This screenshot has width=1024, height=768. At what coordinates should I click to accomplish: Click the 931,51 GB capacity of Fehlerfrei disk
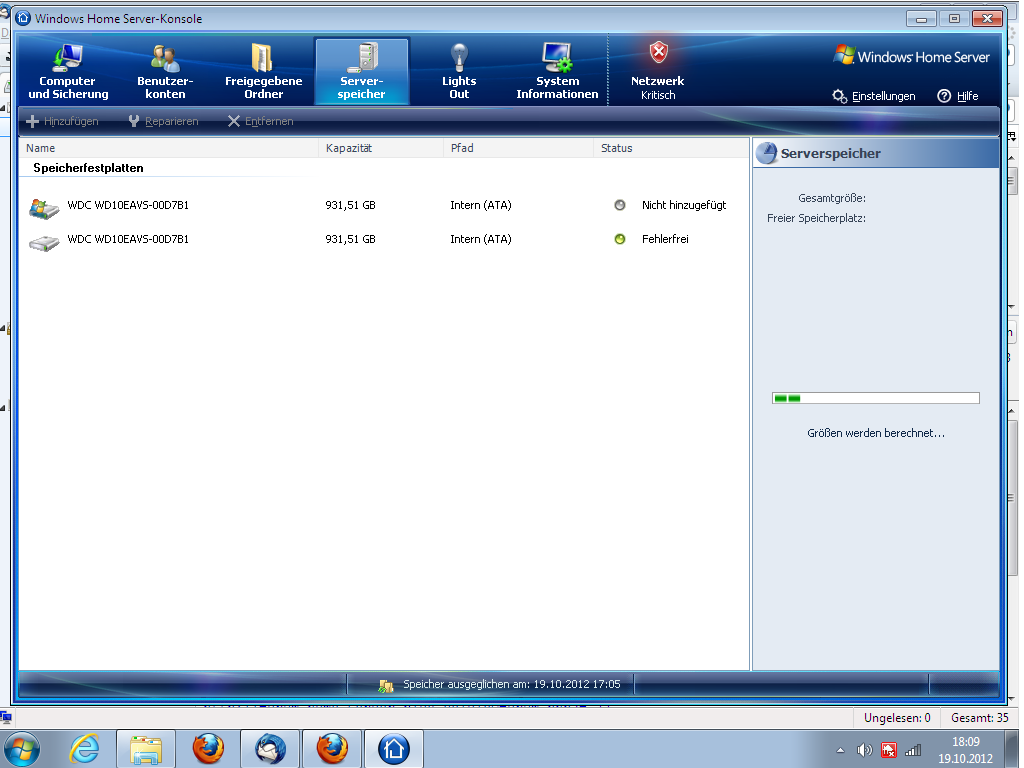[351, 239]
